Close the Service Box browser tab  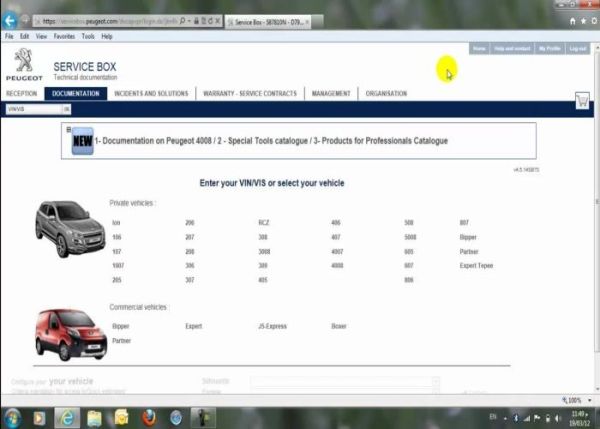coord(307,22)
